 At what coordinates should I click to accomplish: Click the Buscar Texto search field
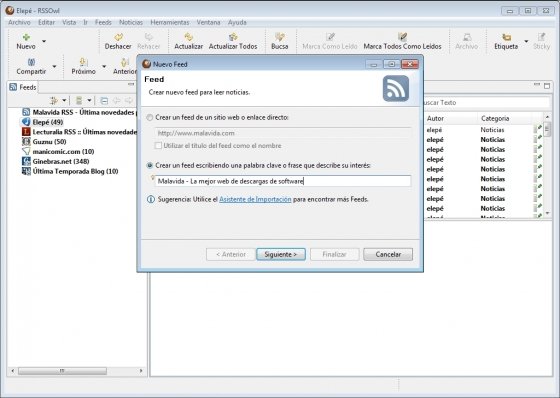[486, 103]
